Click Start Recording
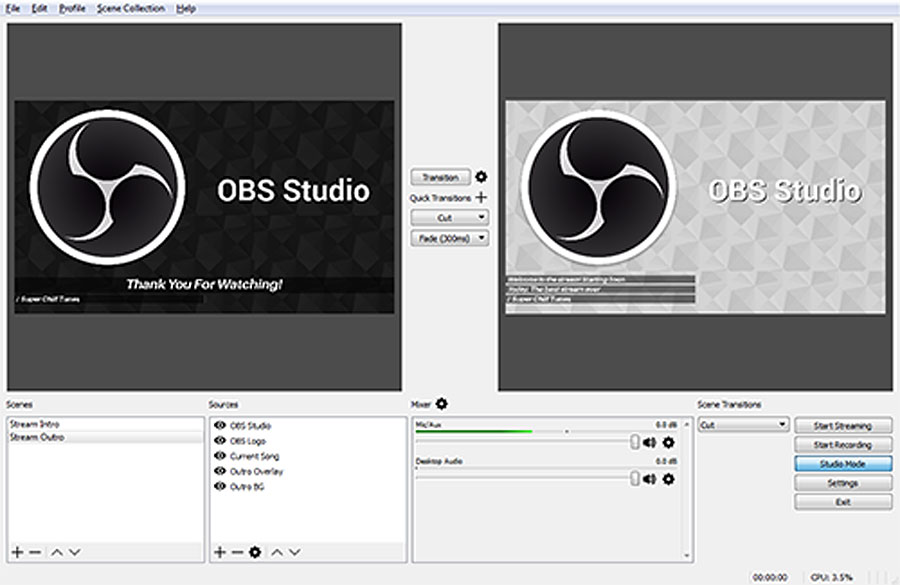 [843, 444]
